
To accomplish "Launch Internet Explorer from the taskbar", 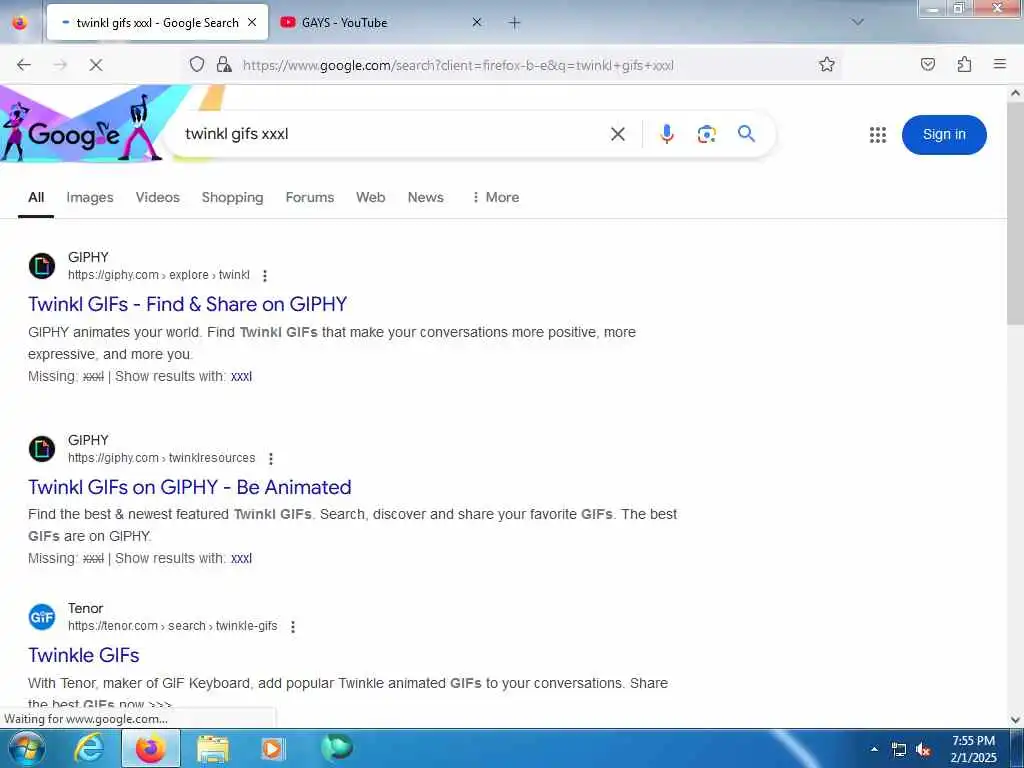I will tap(89, 748).
